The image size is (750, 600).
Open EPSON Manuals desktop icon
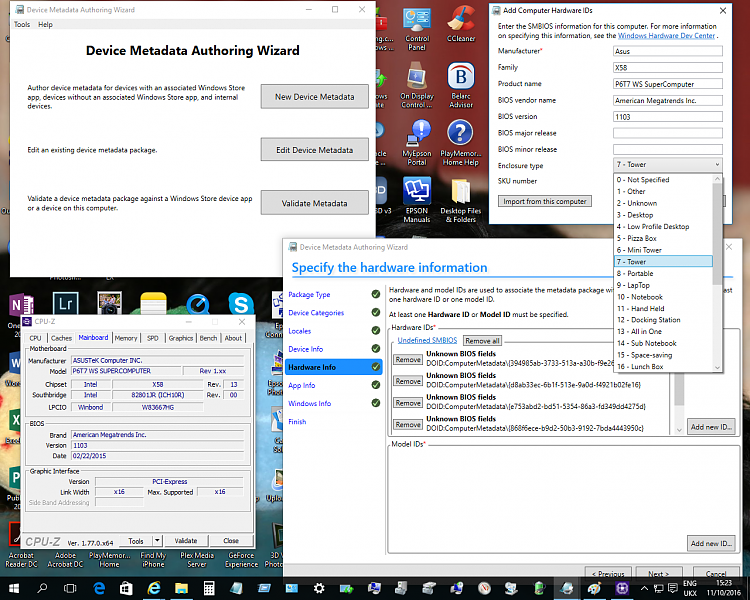[x=417, y=200]
